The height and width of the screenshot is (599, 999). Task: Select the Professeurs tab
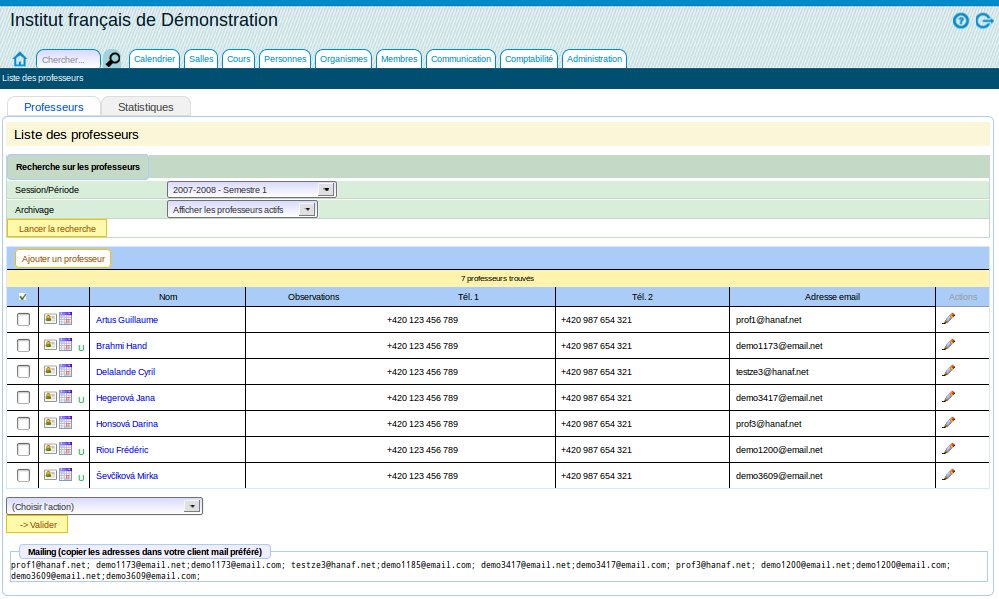tap(54, 107)
